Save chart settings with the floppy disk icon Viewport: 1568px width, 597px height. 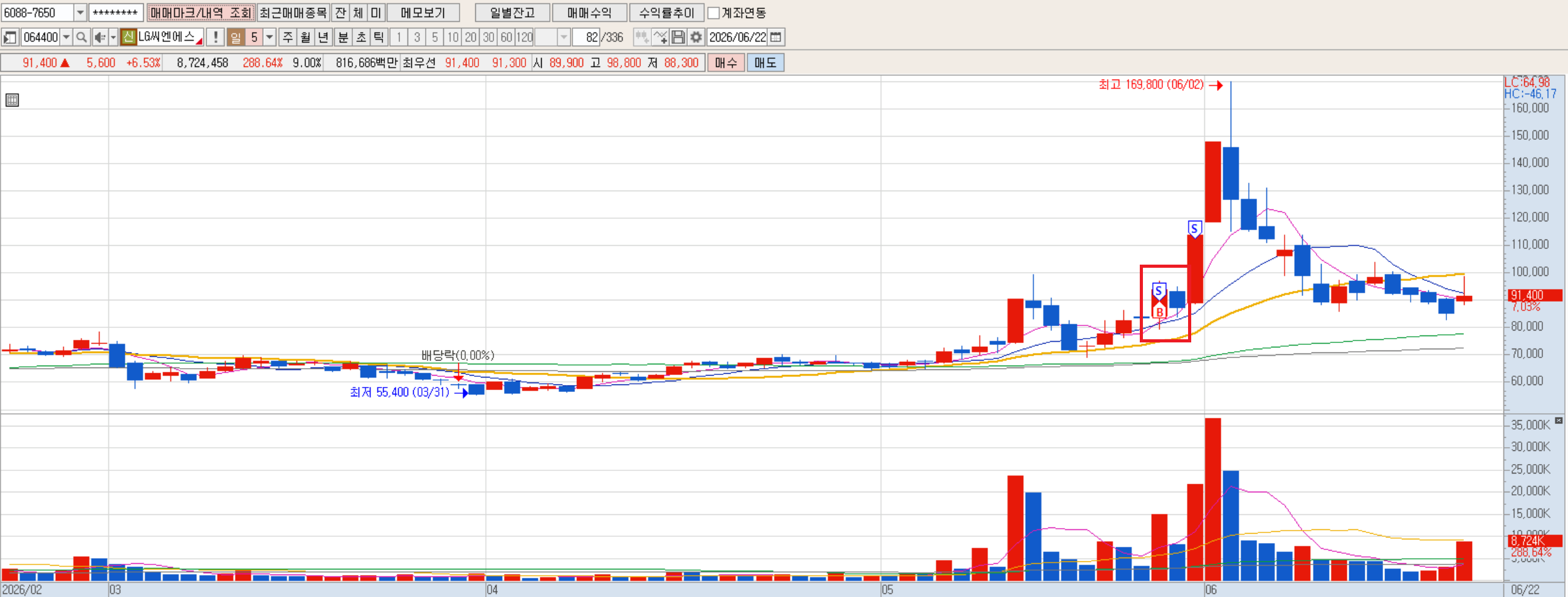pyautogui.click(x=678, y=38)
